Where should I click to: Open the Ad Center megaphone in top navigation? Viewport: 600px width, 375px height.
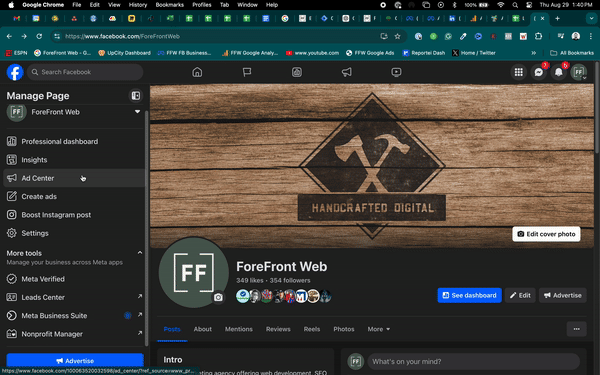point(346,72)
